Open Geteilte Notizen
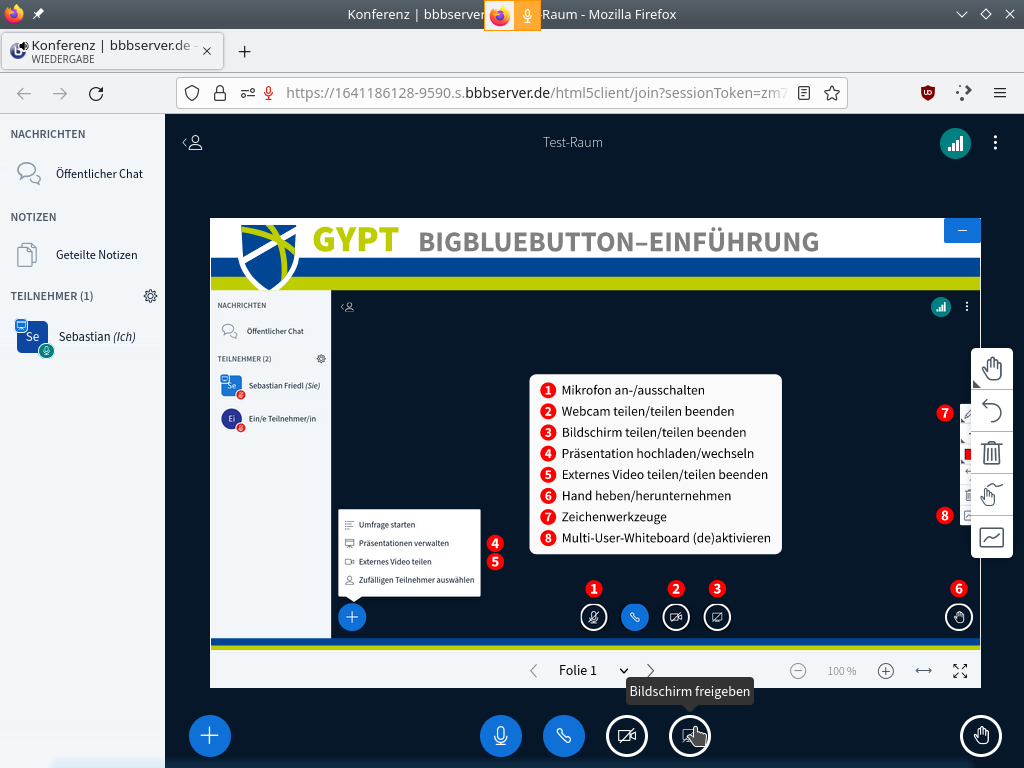Viewport: 1024px width, 768px height. click(x=96, y=255)
